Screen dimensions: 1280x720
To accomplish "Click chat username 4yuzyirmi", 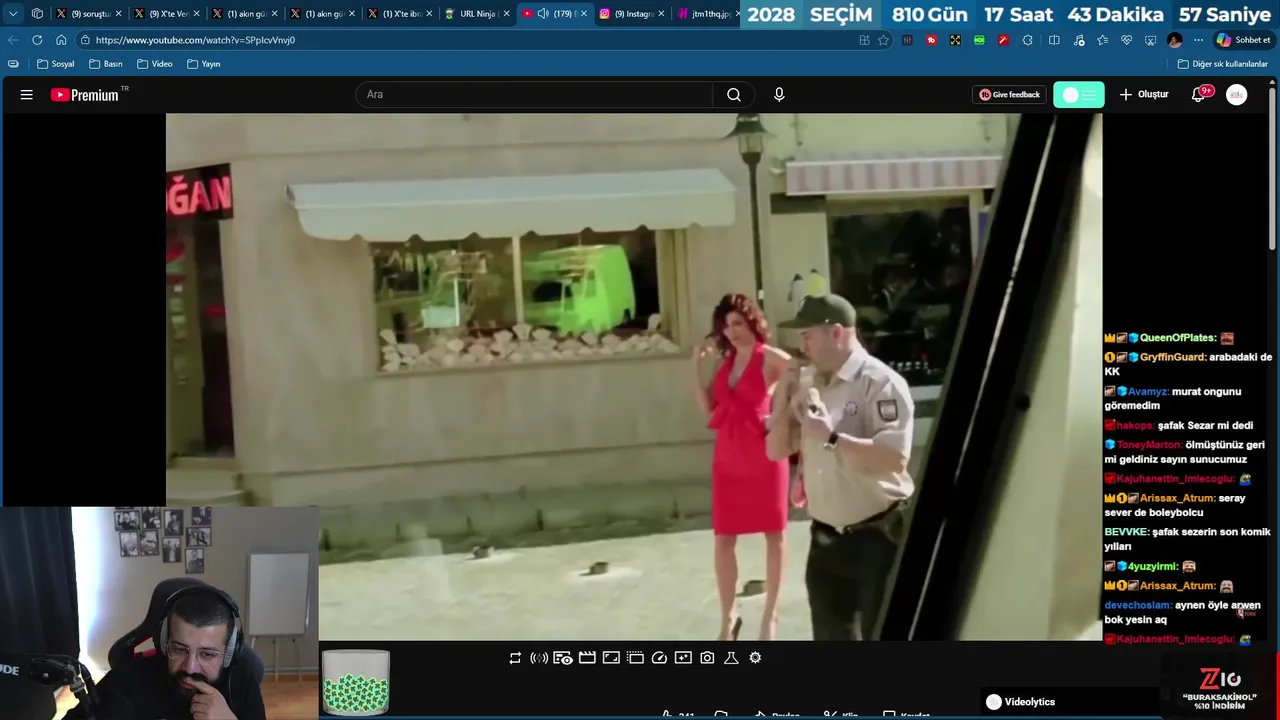I will 1153,566.
